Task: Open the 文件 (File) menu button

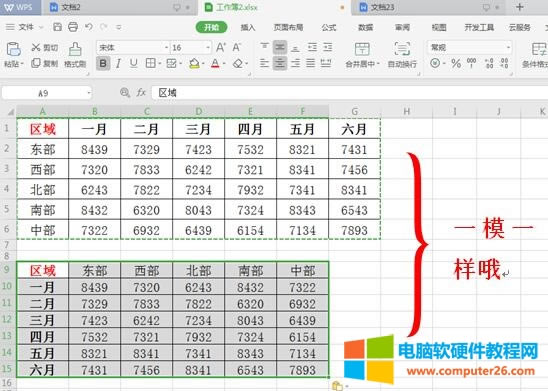Action: click(x=24, y=27)
